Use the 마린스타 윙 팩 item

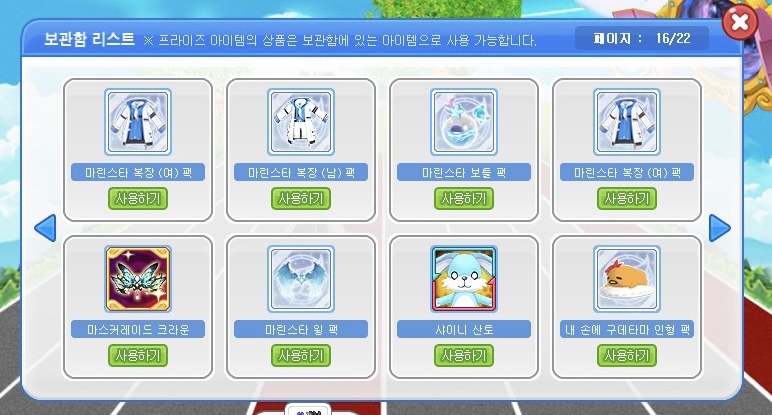pos(301,355)
